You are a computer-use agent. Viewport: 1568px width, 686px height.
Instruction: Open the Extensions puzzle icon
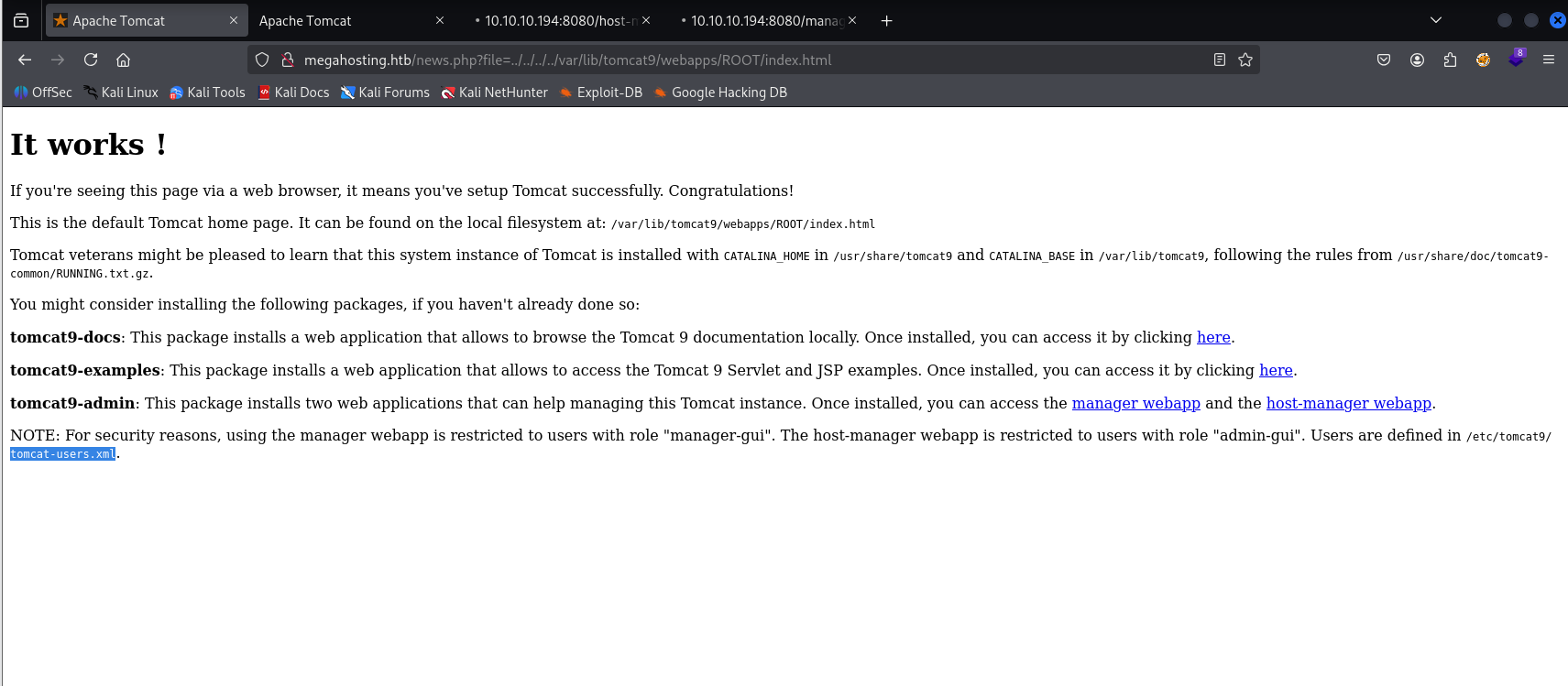click(x=1450, y=60)
